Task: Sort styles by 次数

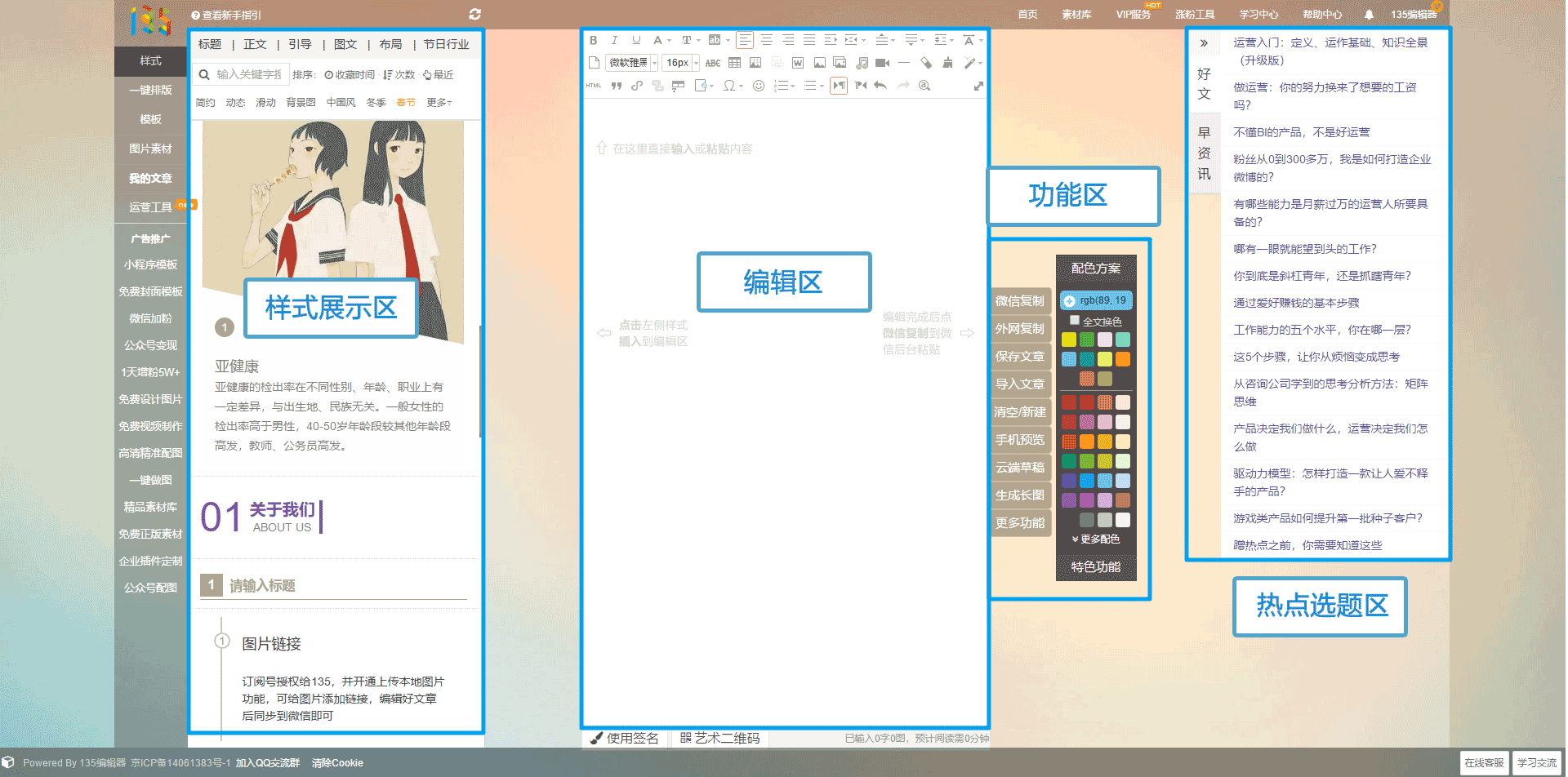Action: tap(399, 75)
